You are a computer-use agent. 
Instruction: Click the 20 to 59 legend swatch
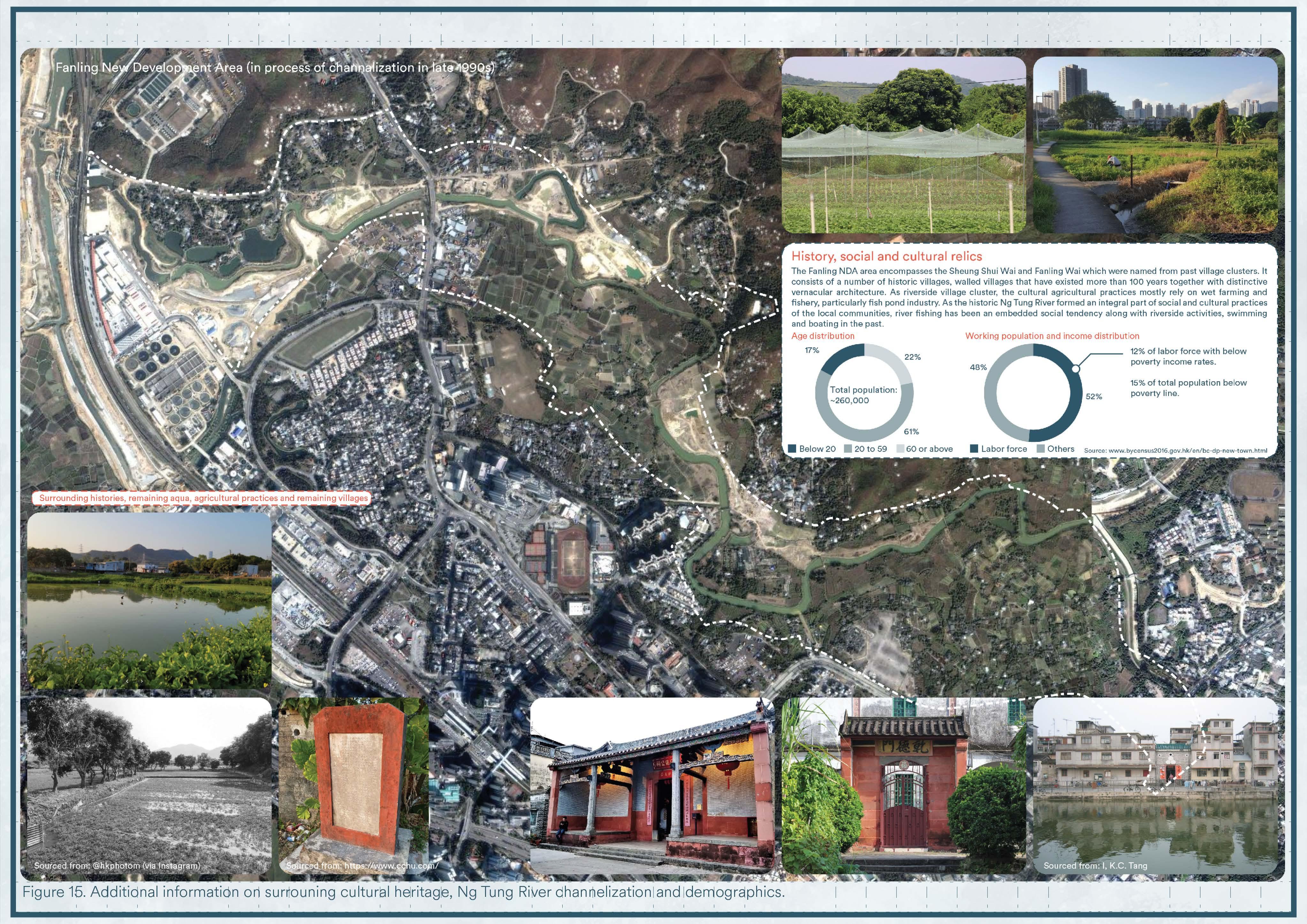click(847, 449)
